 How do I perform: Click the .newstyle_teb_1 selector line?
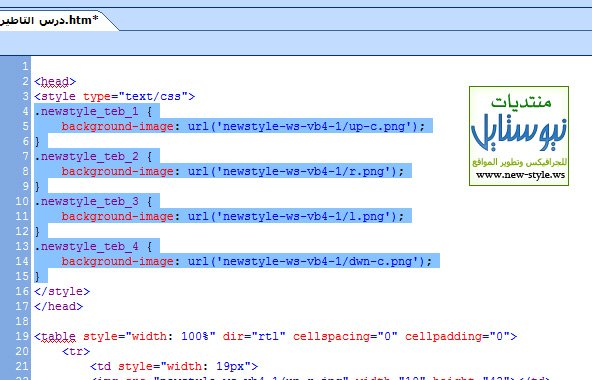[93, 111]
